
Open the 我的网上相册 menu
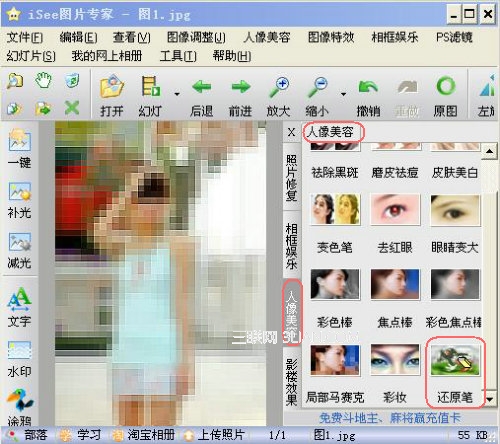[107, 56]
